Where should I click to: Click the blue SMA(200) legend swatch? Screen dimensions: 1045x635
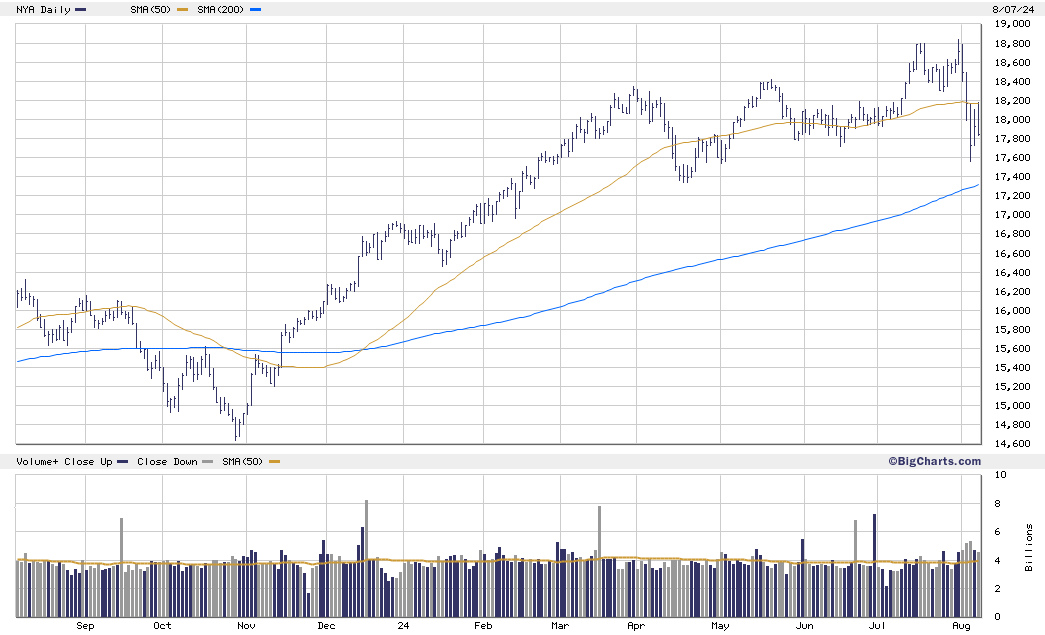255,10
